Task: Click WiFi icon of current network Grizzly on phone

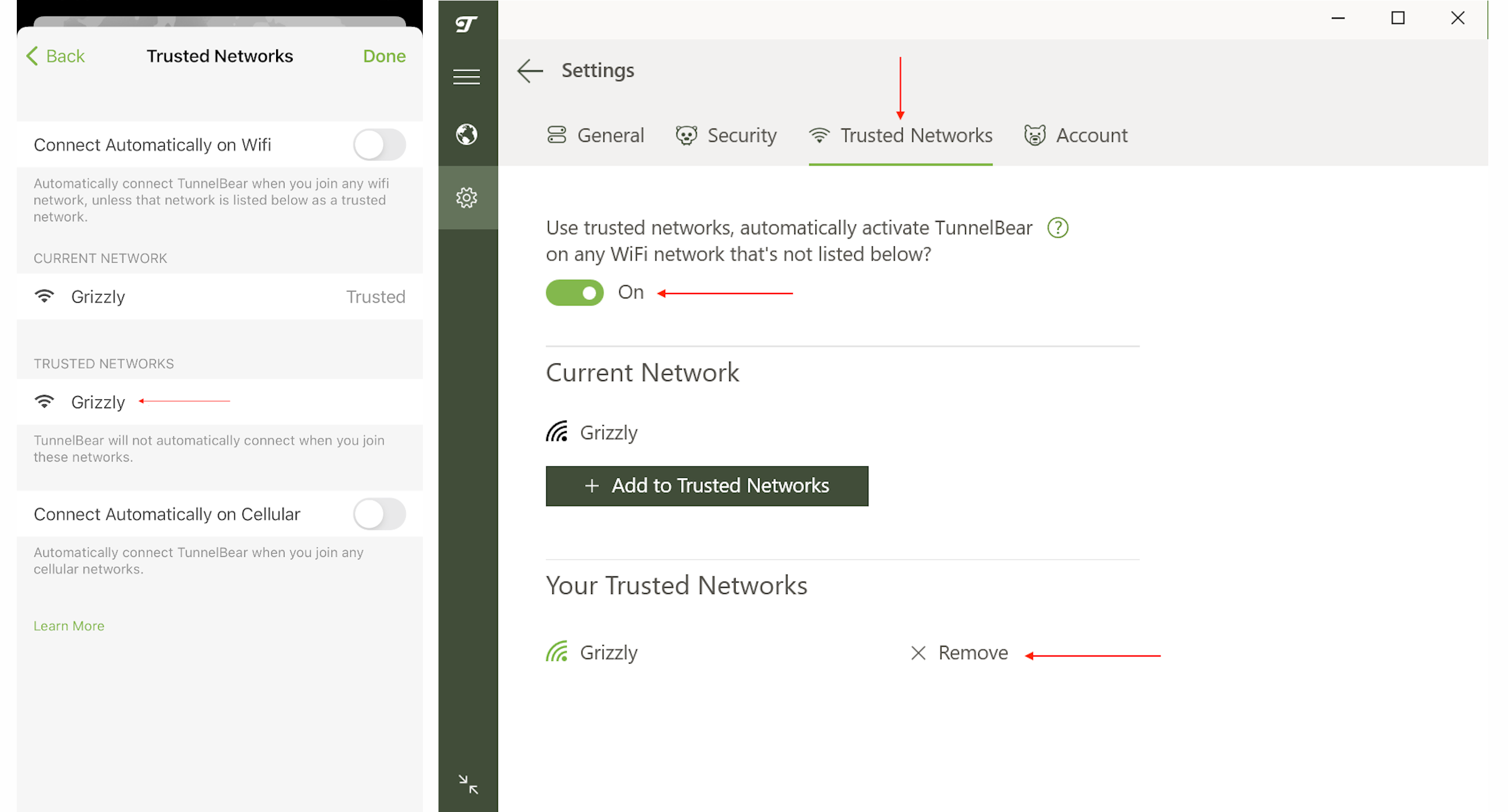Action: point(44,296)
